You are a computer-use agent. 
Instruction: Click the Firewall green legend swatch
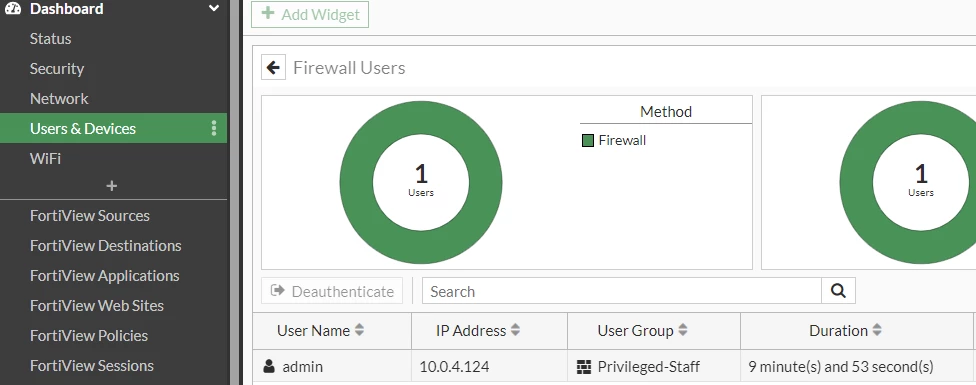tap(588, 141)
